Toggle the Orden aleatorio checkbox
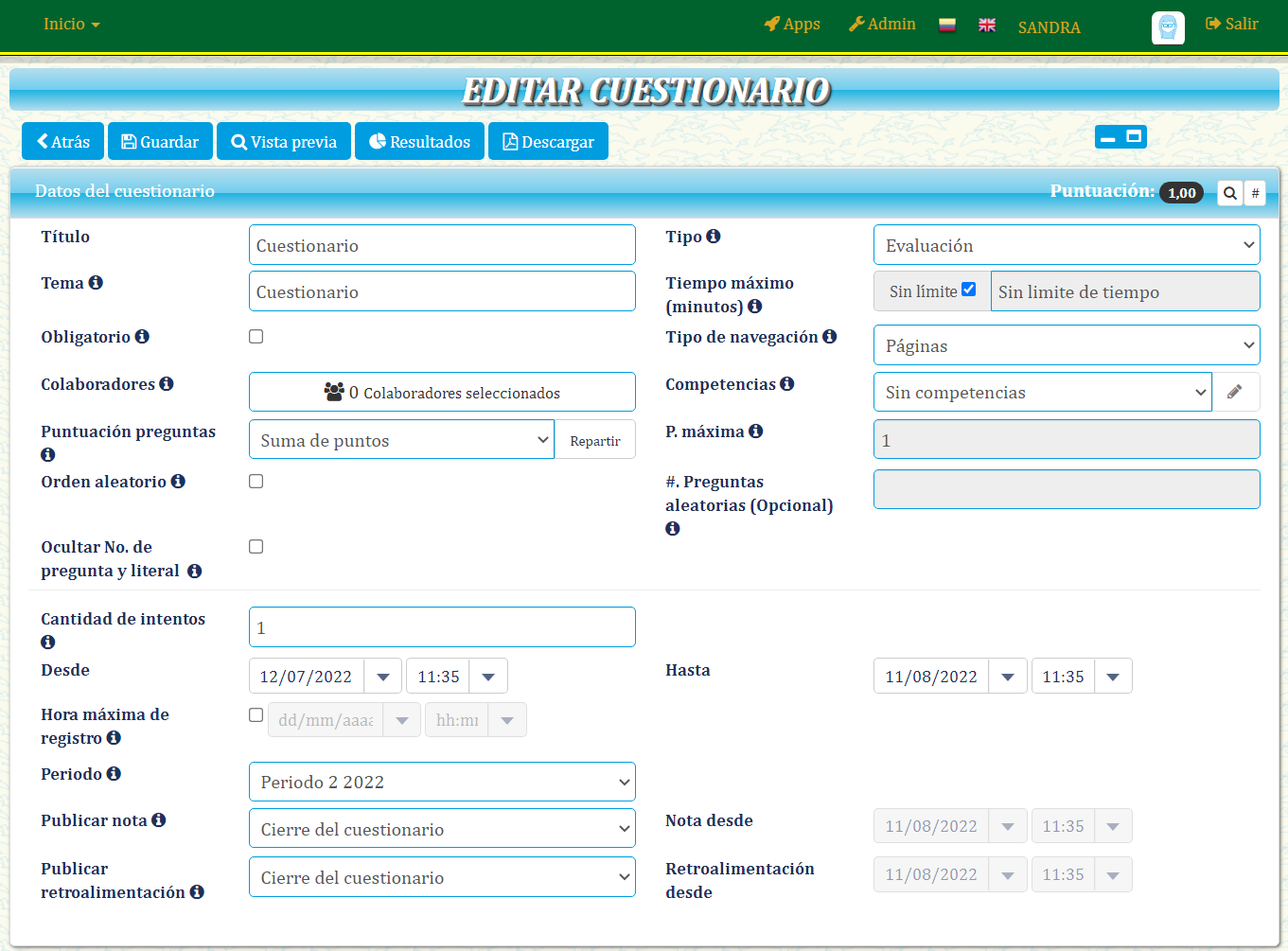Screen dimensions: 1288x951 coord(256,482)
